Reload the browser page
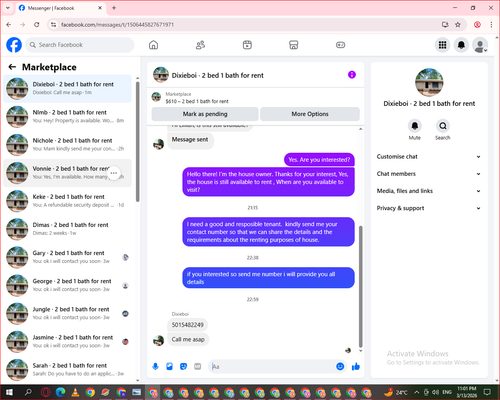This screenshot has width=500, height=400. click(x=37, y=24)
